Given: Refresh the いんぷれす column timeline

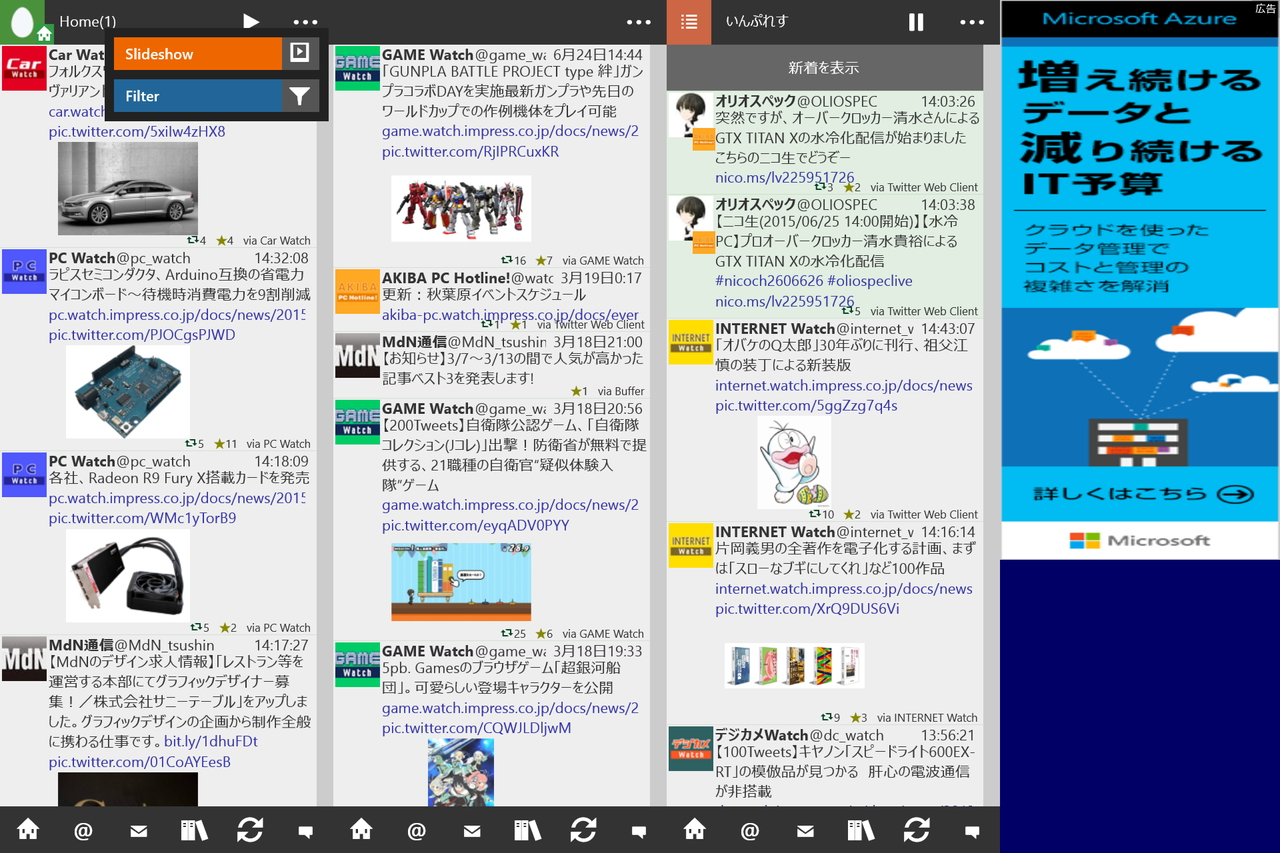Looking at the screenshot, I should (x=916, y=830).
